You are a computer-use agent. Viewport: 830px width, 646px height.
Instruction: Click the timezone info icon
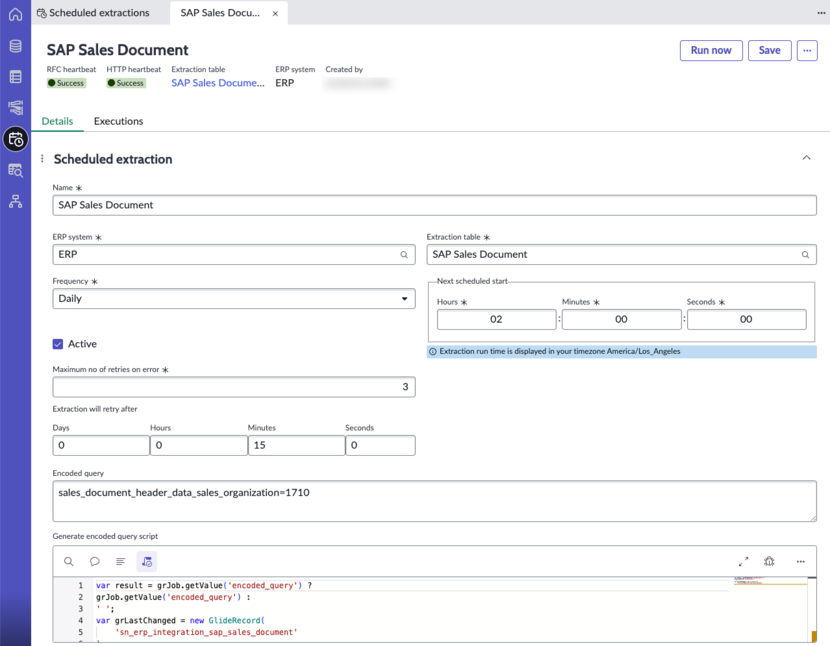(432, 352)
